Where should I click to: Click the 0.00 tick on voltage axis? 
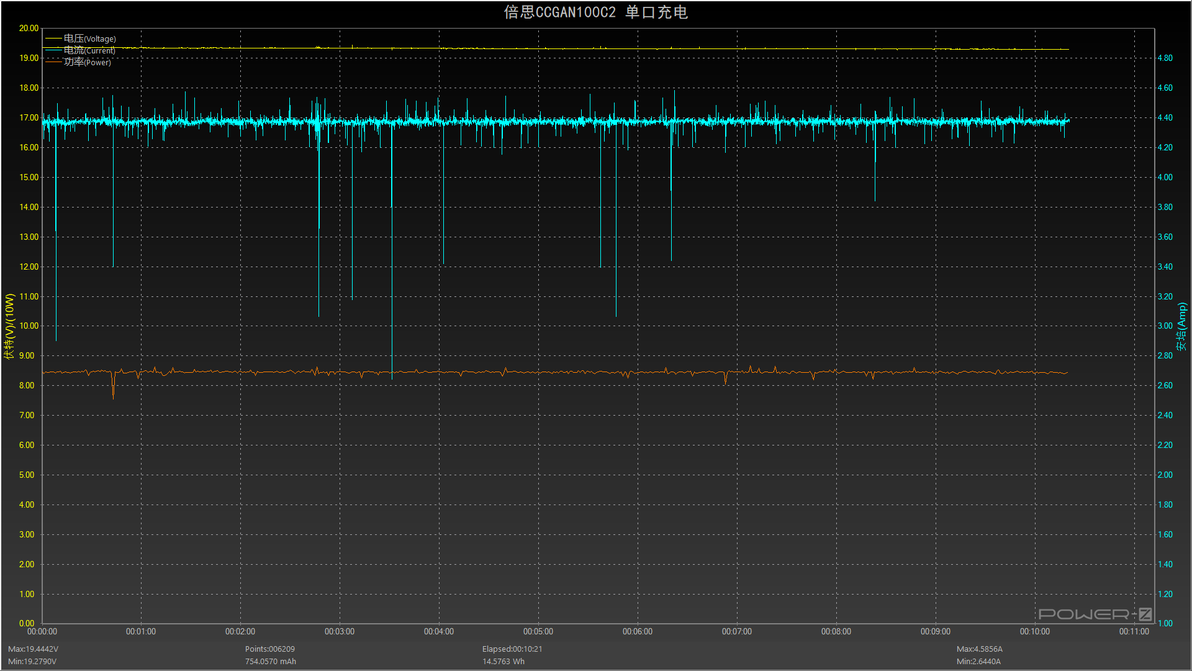pyautogui.click(x=27, y=623)
